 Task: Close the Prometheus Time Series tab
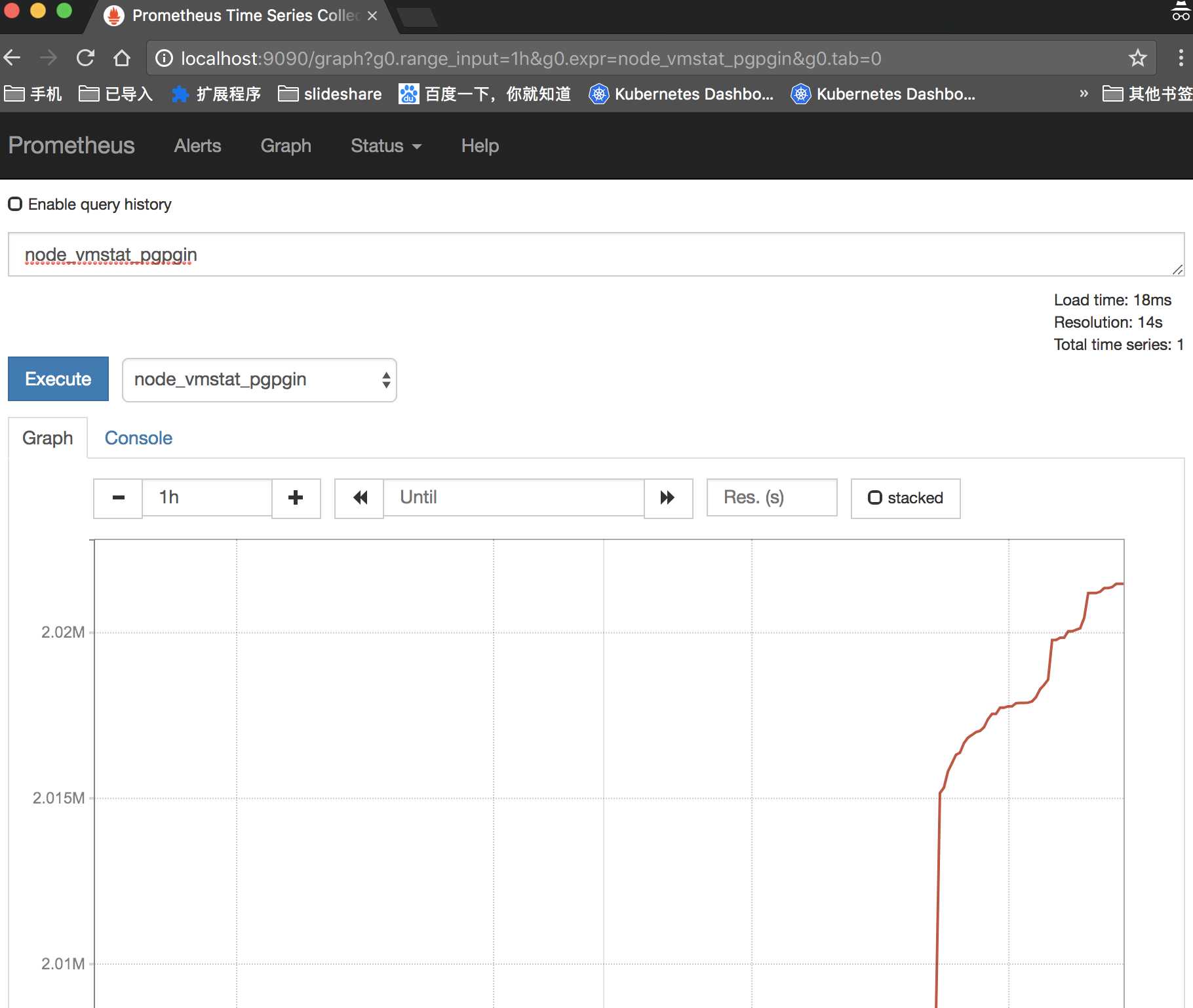pyautogui.click(x=372, y=16)
